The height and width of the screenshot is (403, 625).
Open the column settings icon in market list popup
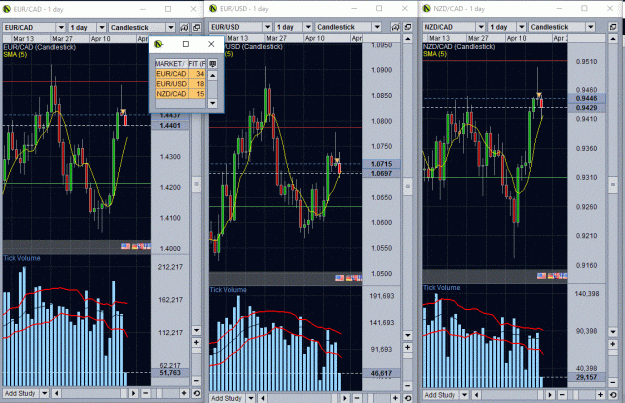[213, 64]
